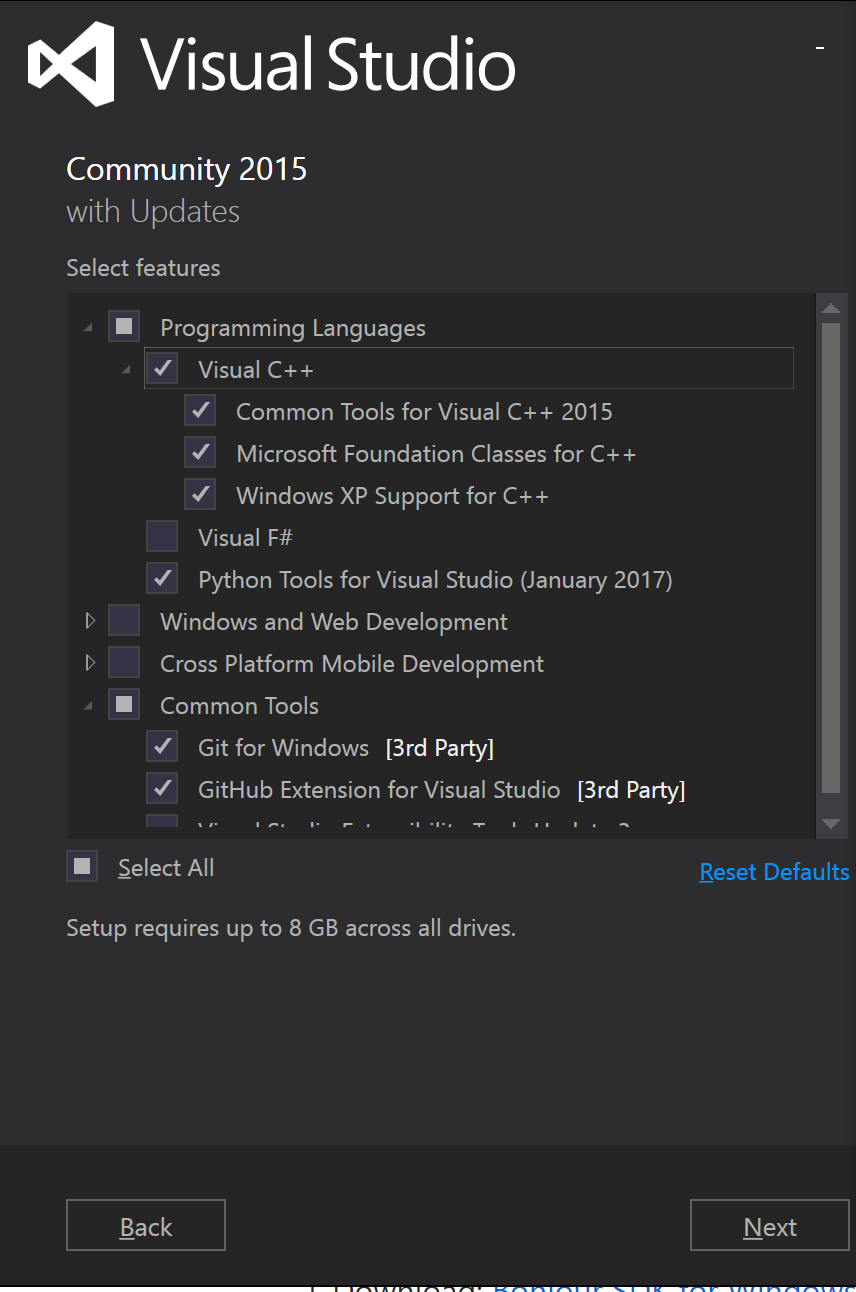This screenshot has height=1292, width=856.
Task: Minimize the installer window
Action: (x=819, y=48)
